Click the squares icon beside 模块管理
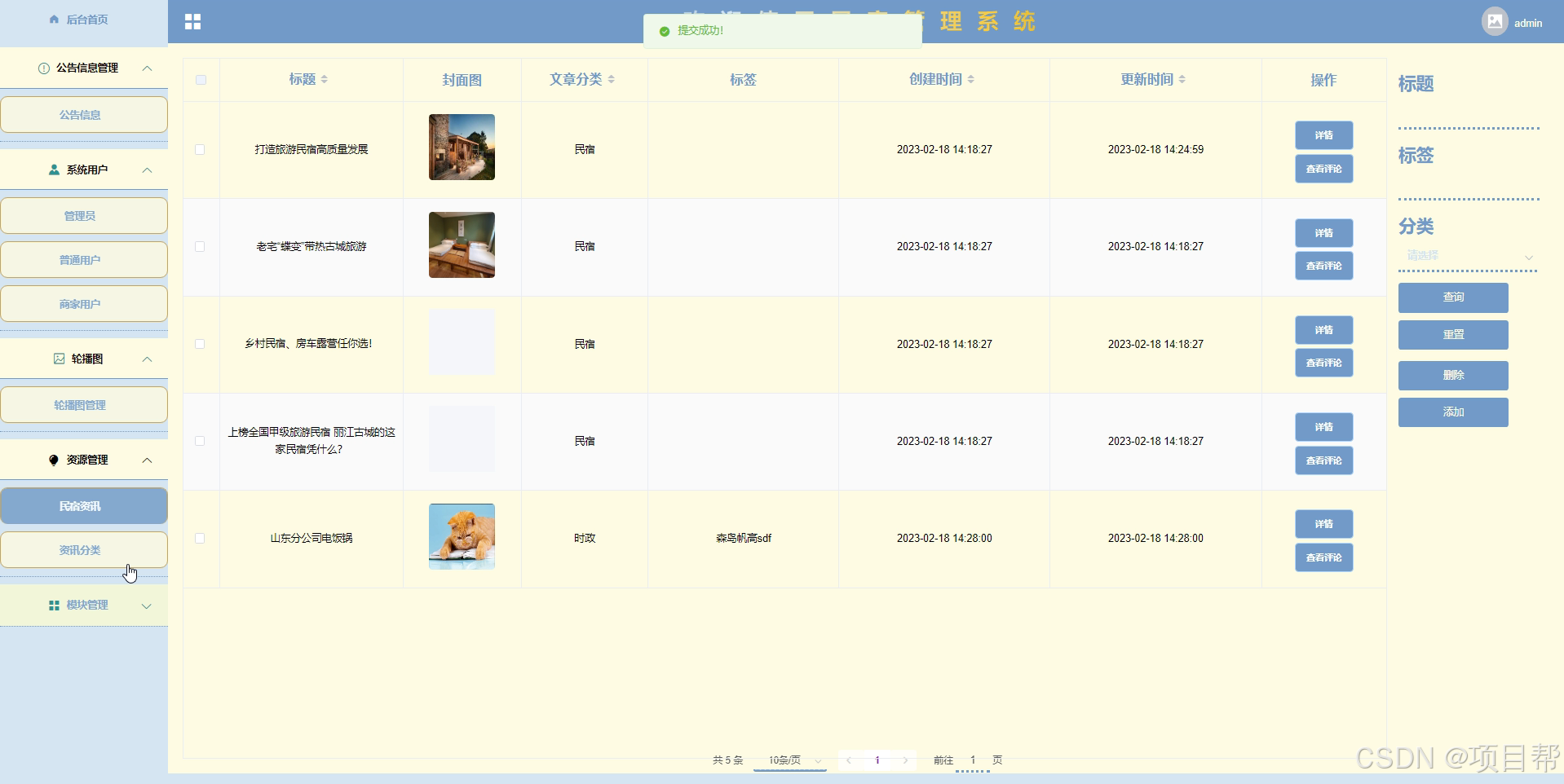This screenshot has width=1564, height=784. click(x=54, y=605)
